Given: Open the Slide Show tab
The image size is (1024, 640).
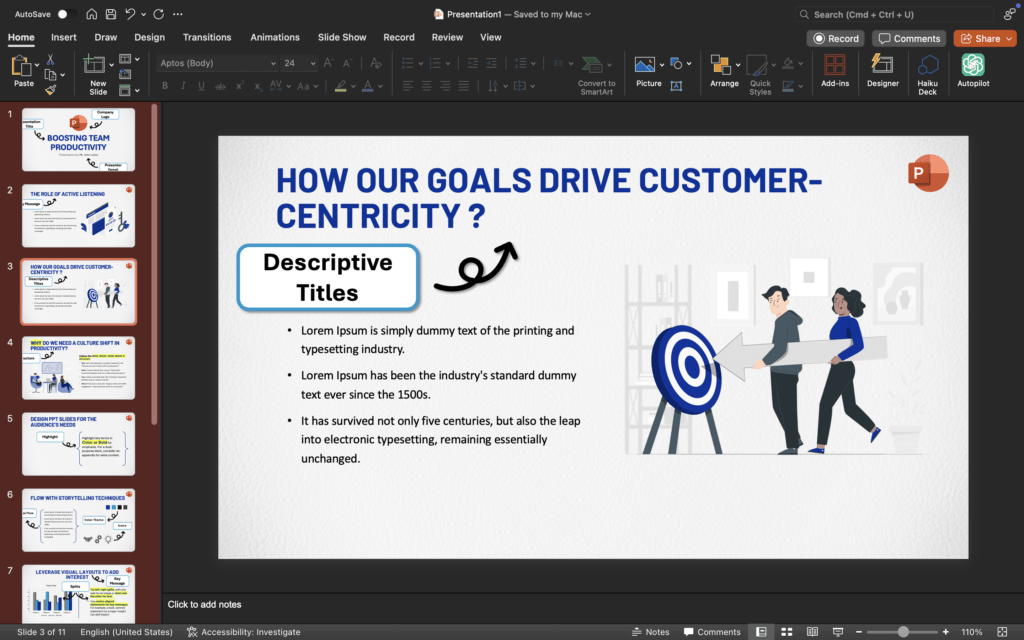Looking at the screenshot, I should coord(342,37).
